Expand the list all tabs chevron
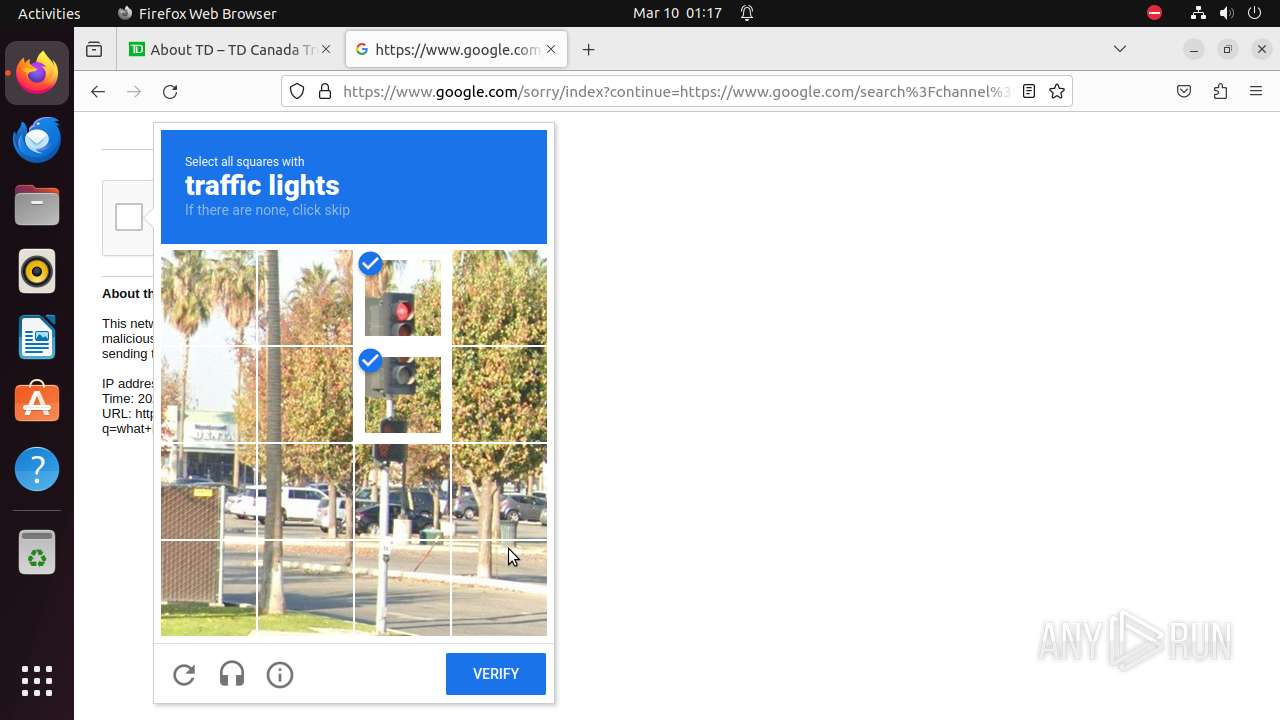Screen dimensions: 1280x720 click(1120, 49)
